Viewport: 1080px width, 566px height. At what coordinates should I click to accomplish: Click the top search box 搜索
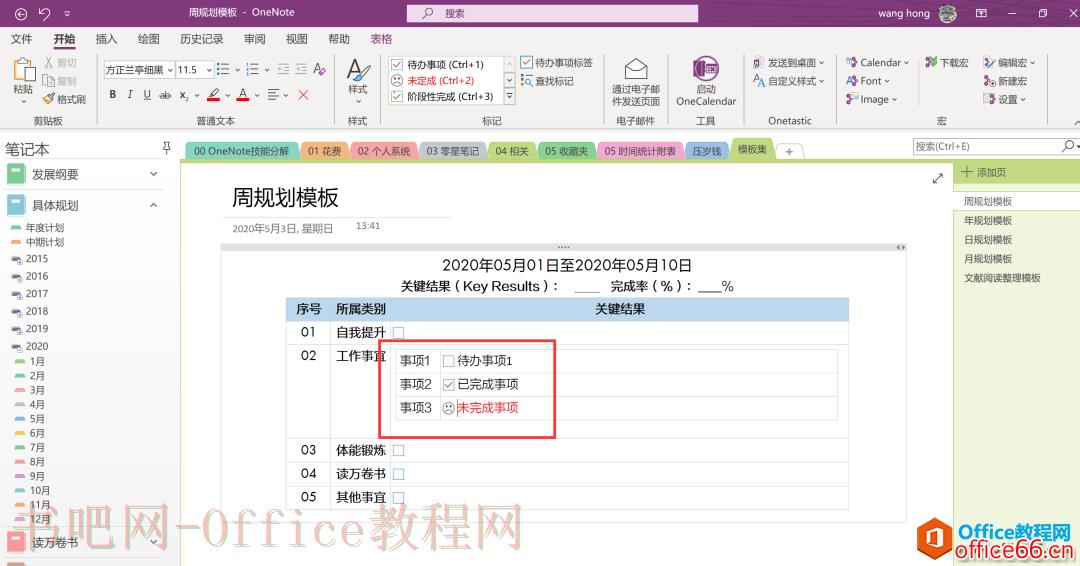pos(552,13)
